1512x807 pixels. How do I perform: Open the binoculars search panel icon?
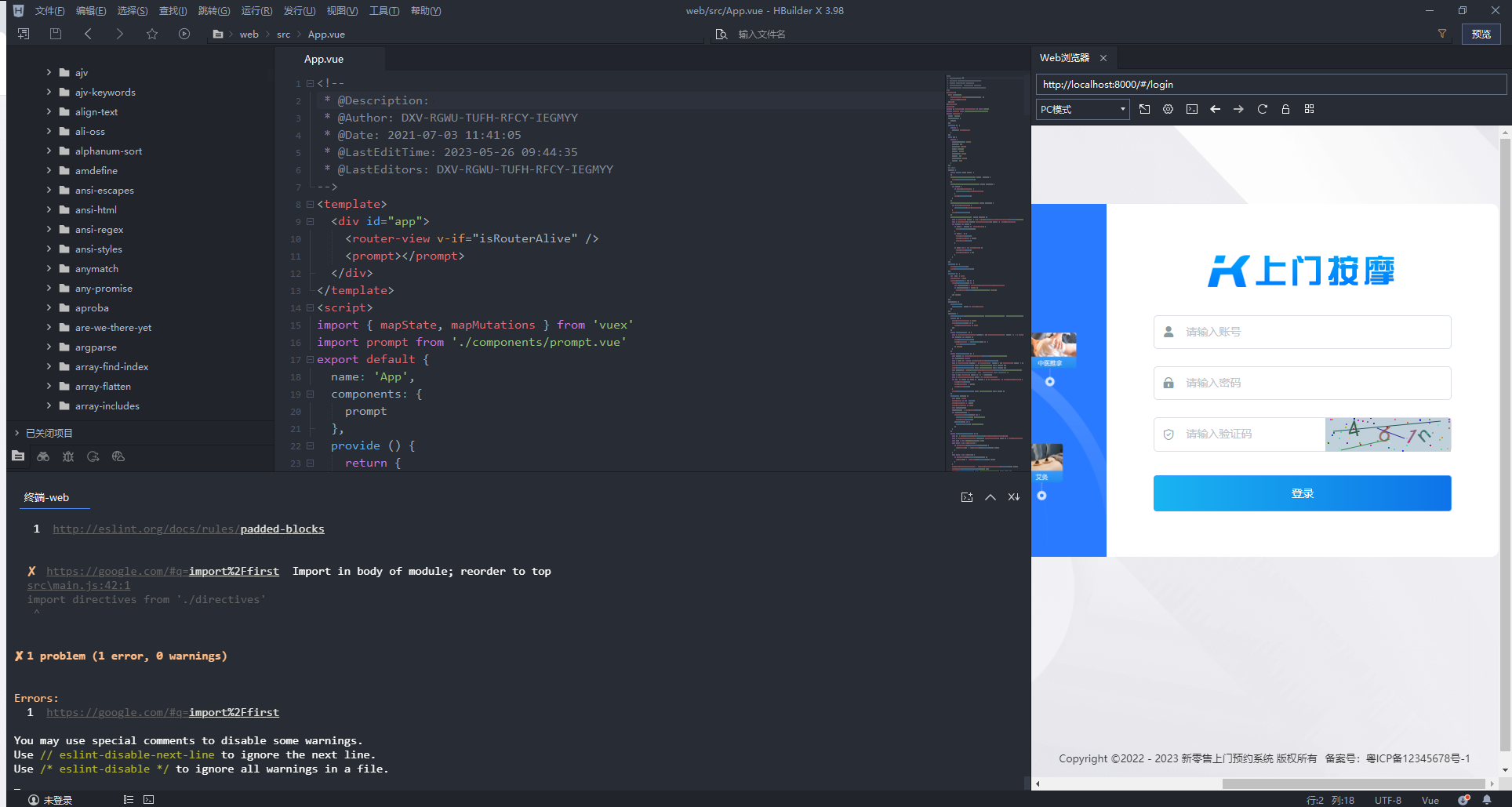pos(43,456)
